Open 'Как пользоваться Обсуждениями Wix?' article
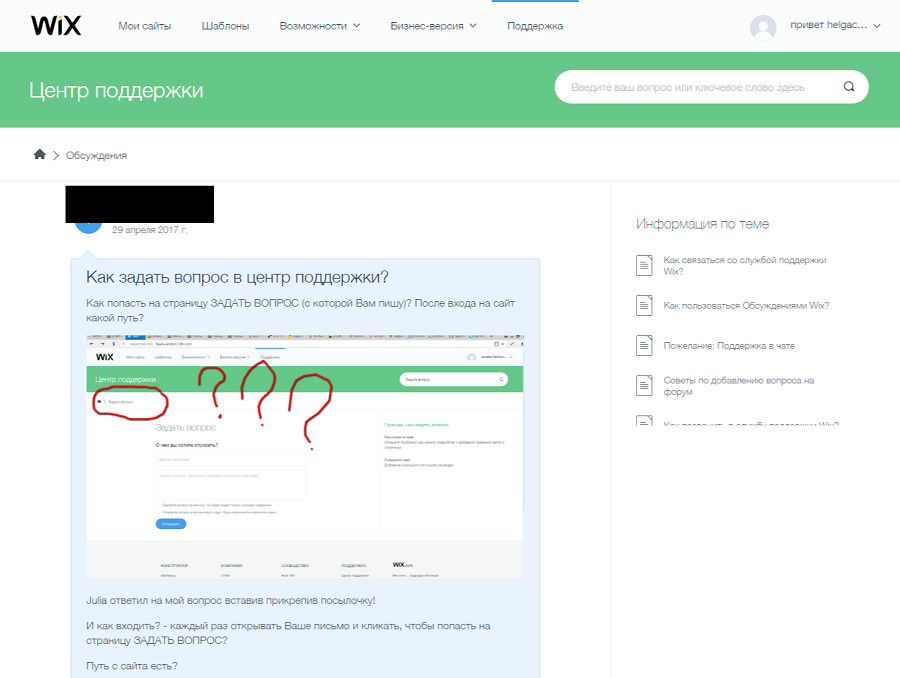Viewport: 900px width, 678px height. click(746, 305)
